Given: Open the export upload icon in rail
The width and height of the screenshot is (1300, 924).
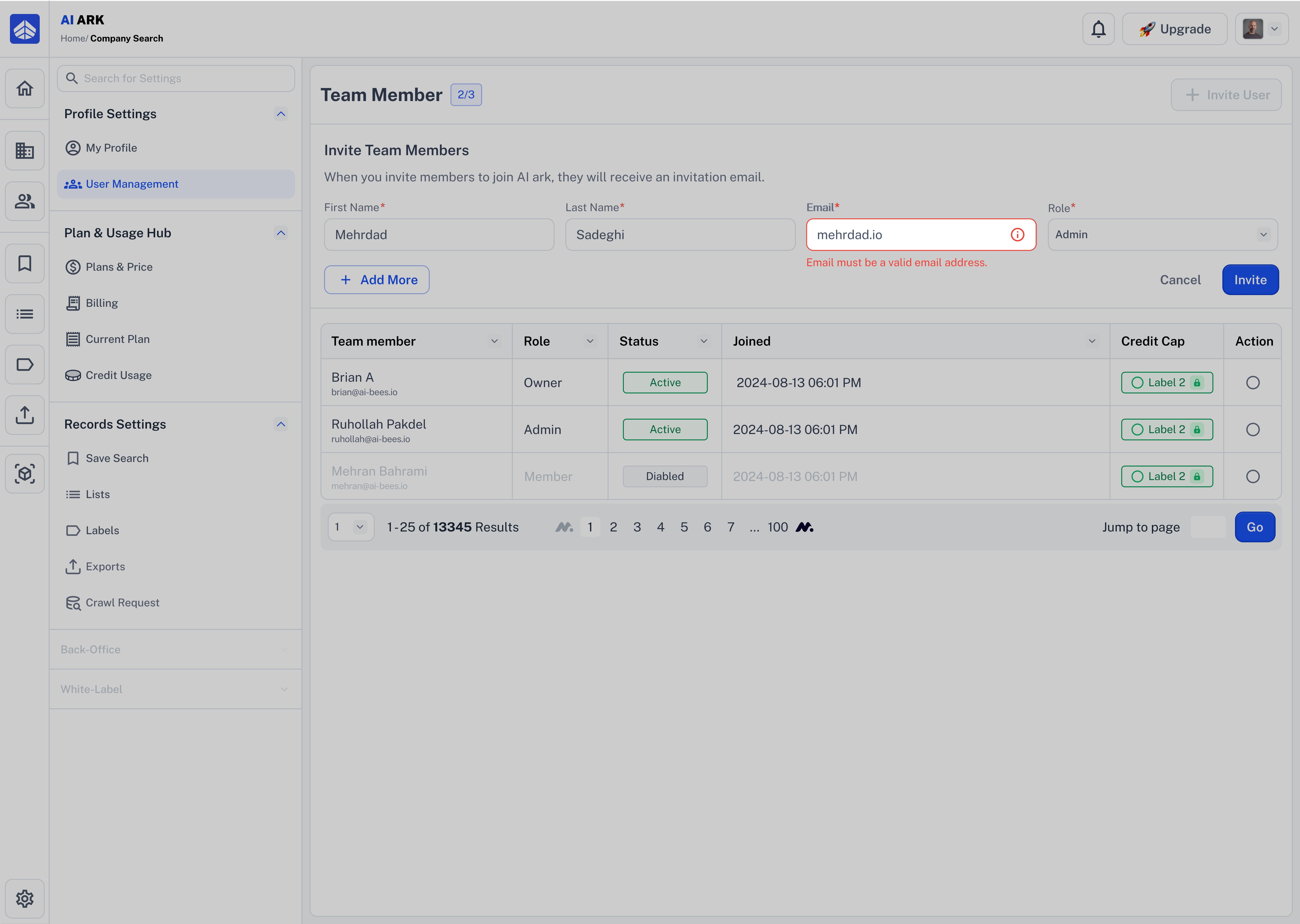Looking at the screenshot, I should click(x=24, y=415).
